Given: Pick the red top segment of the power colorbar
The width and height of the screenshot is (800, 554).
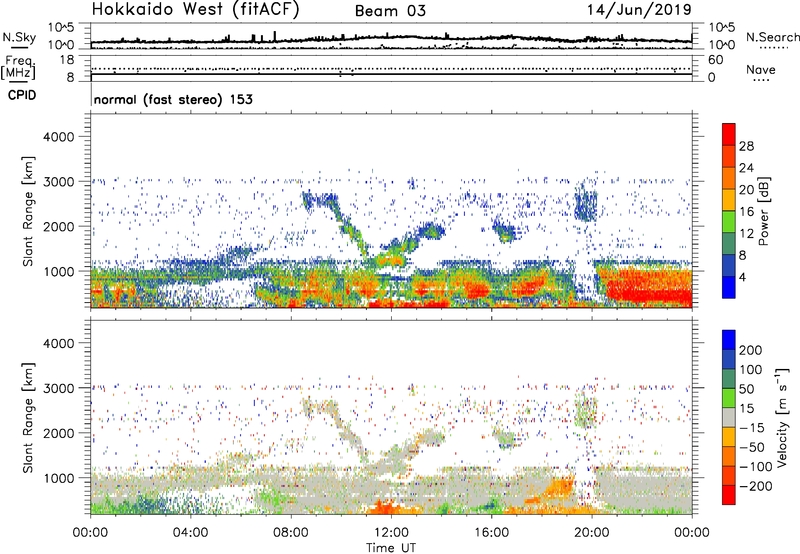Looking at the screenshot, I should [729, 134].
